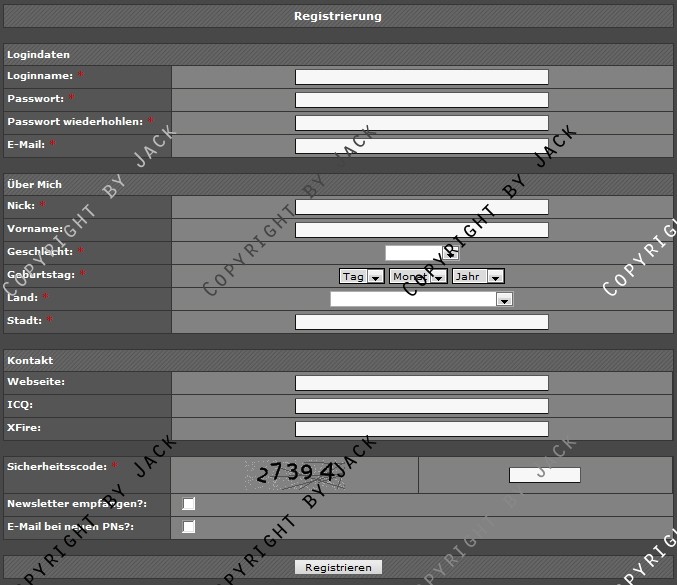Enable the Newsletter empfangen checkbox
Screen dimensions: 677x585
pyautogui.click(x=189, y=504)
